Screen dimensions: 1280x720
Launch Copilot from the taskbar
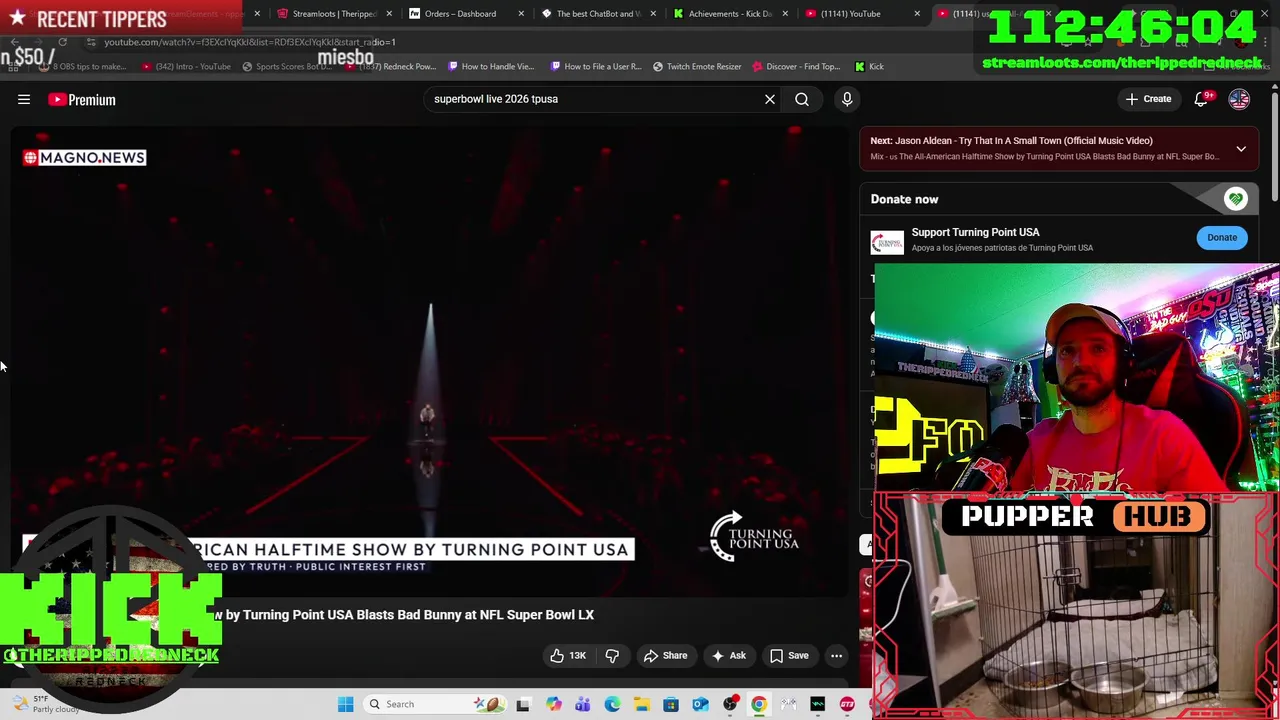[554, 704]
